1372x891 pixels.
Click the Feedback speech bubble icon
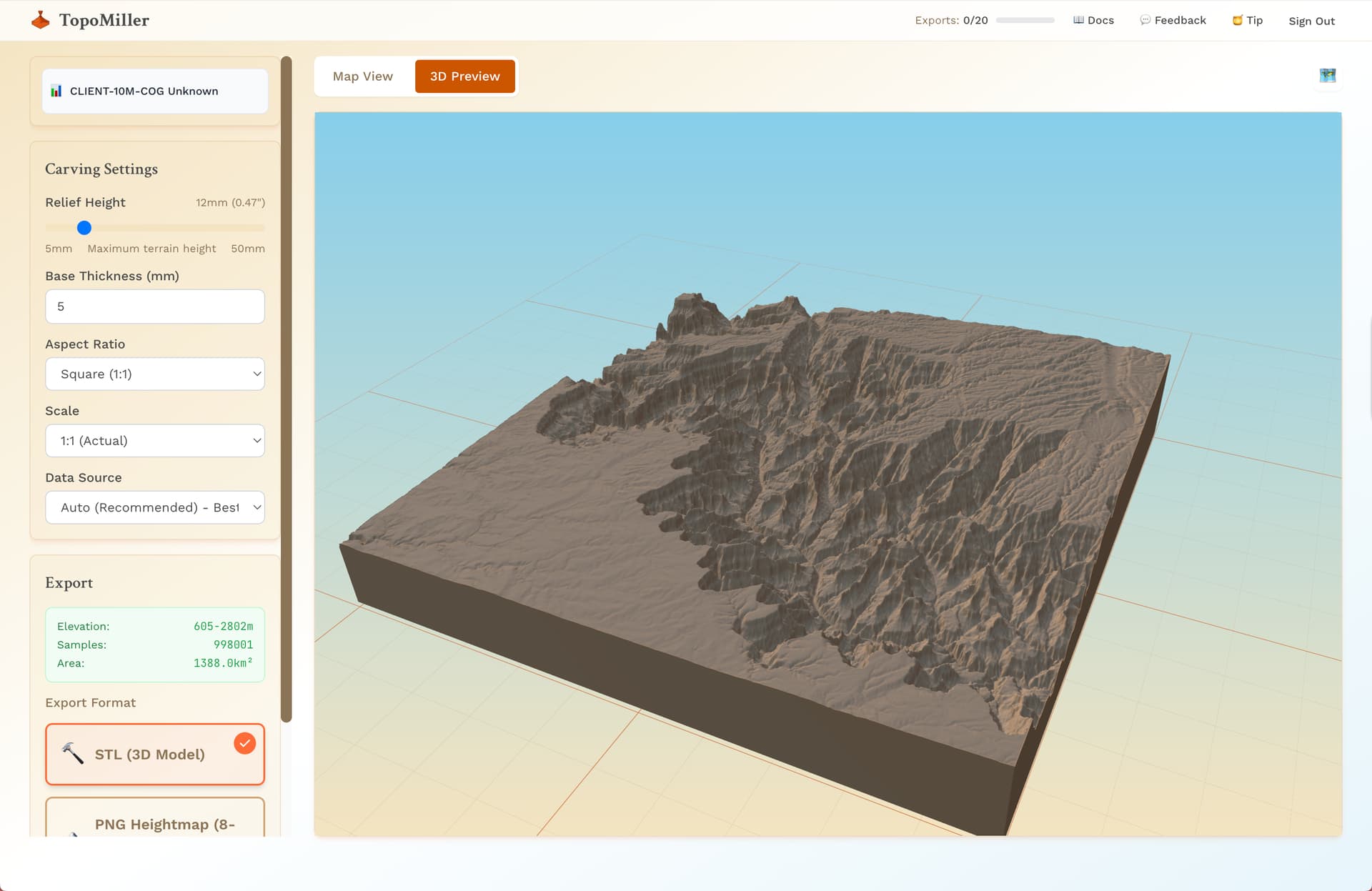1145,20
